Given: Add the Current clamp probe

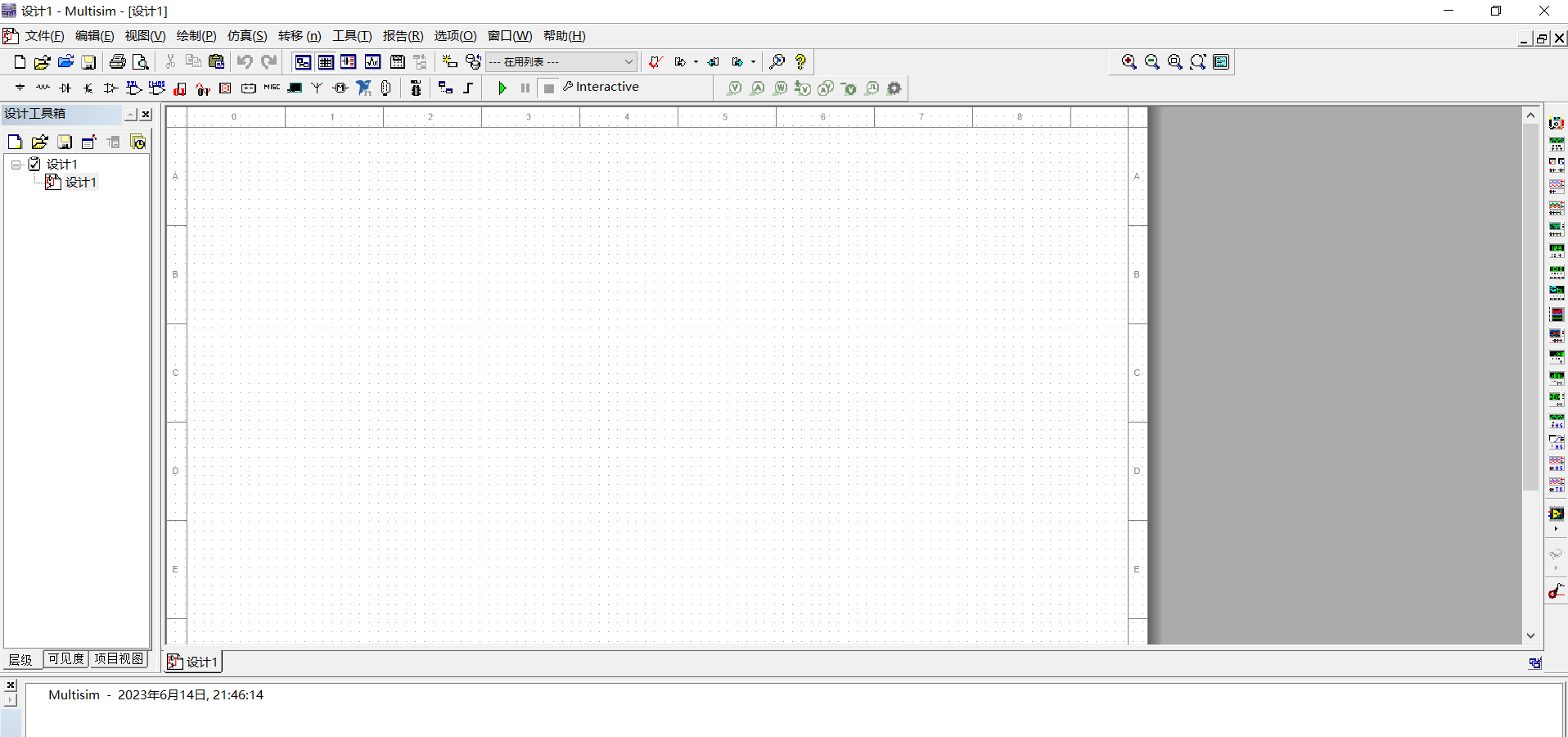Looking at the screenshot, I should coord(1557,591).
